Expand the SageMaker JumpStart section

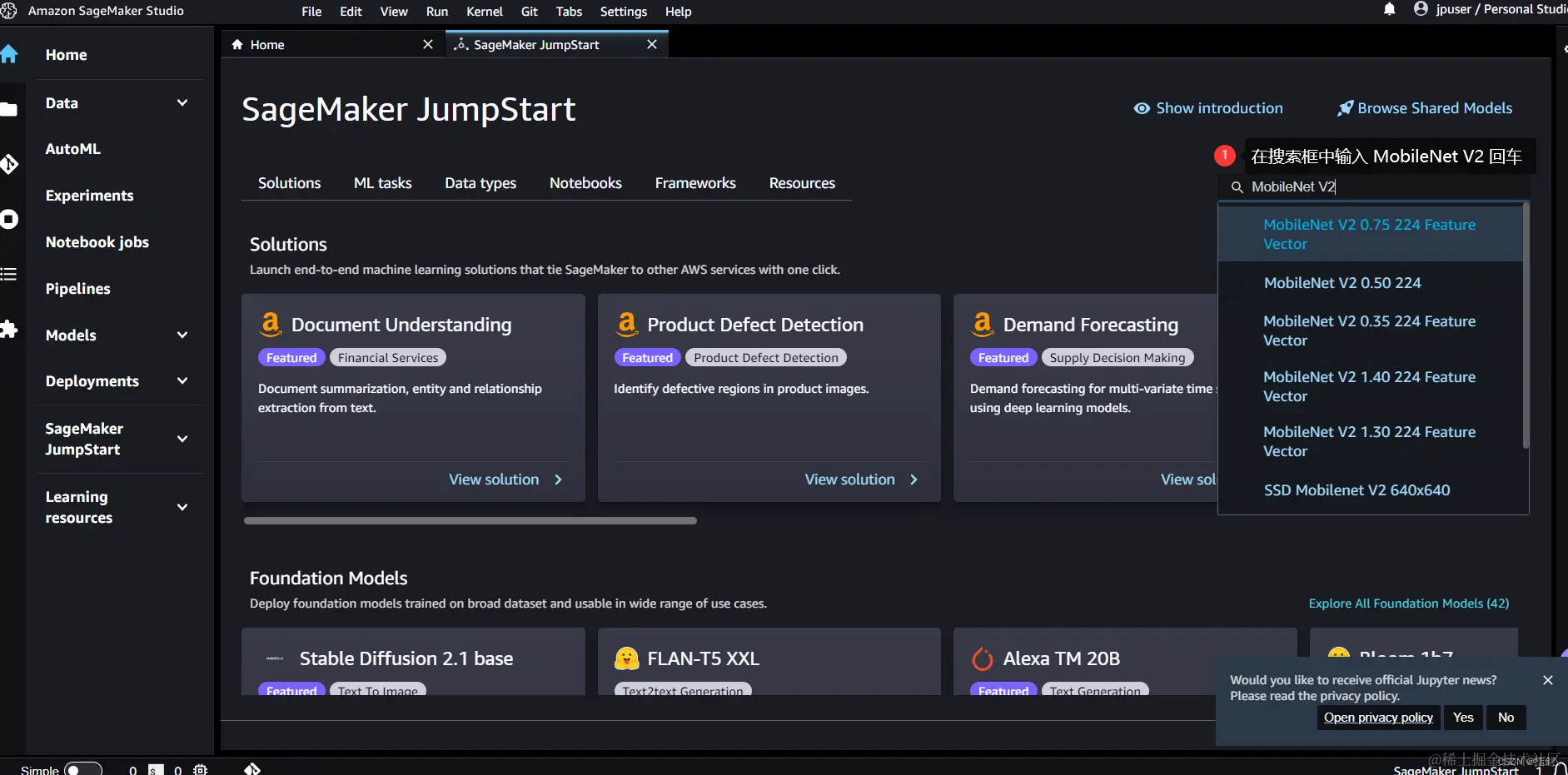(x=182, y=439)
